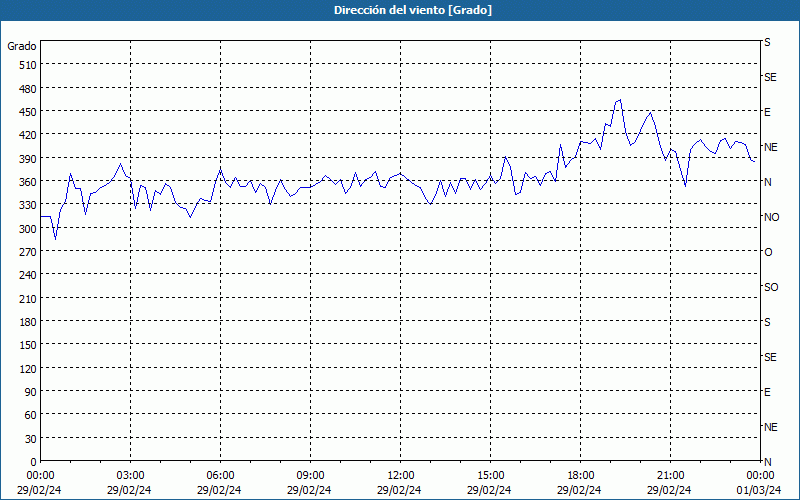Select the "O" compass label level with 270
The height and width of the screenshot is (500, 800).
click(x=768, y=252)
